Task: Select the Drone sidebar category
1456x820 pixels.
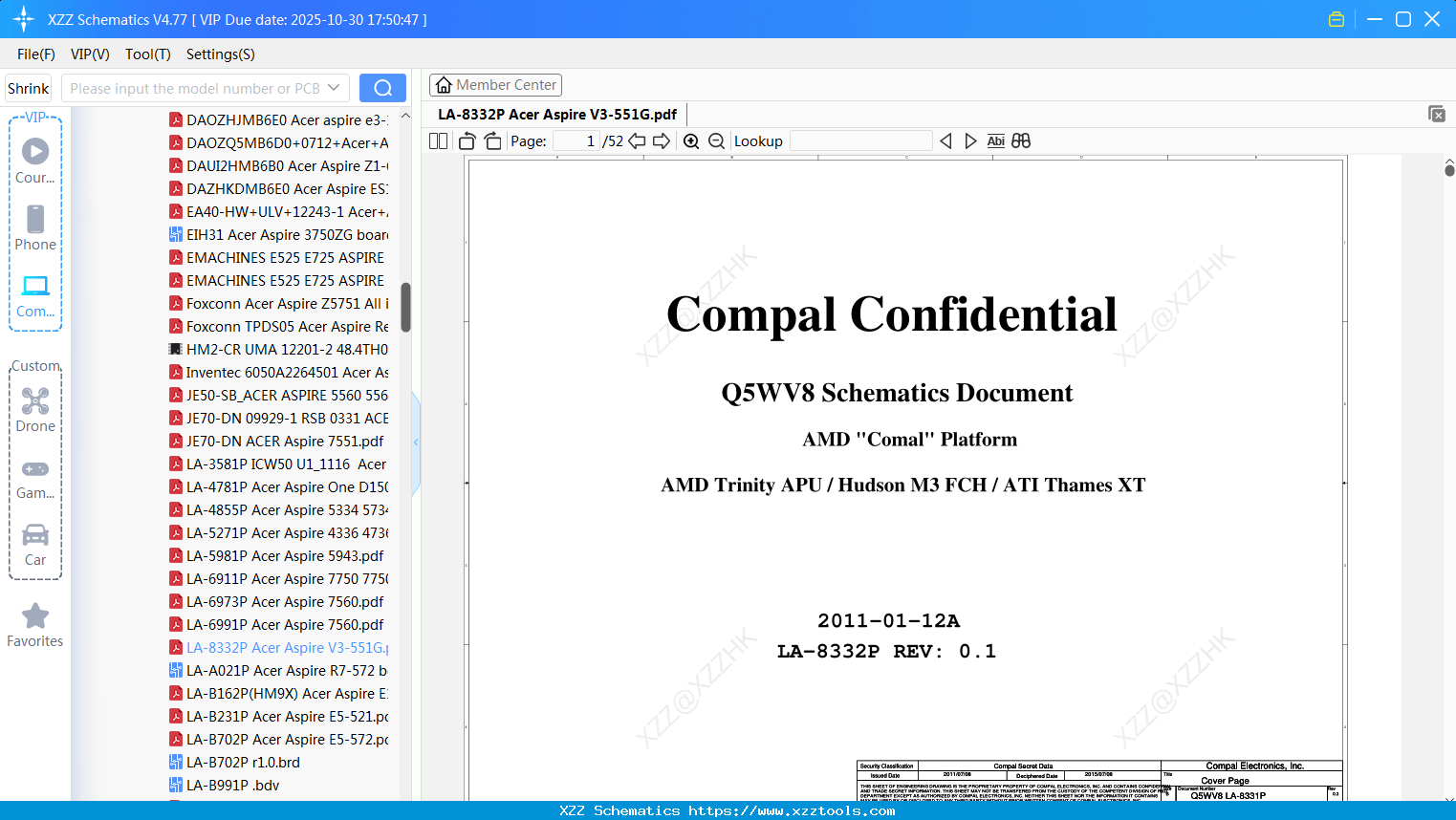Action: (35, 410)
